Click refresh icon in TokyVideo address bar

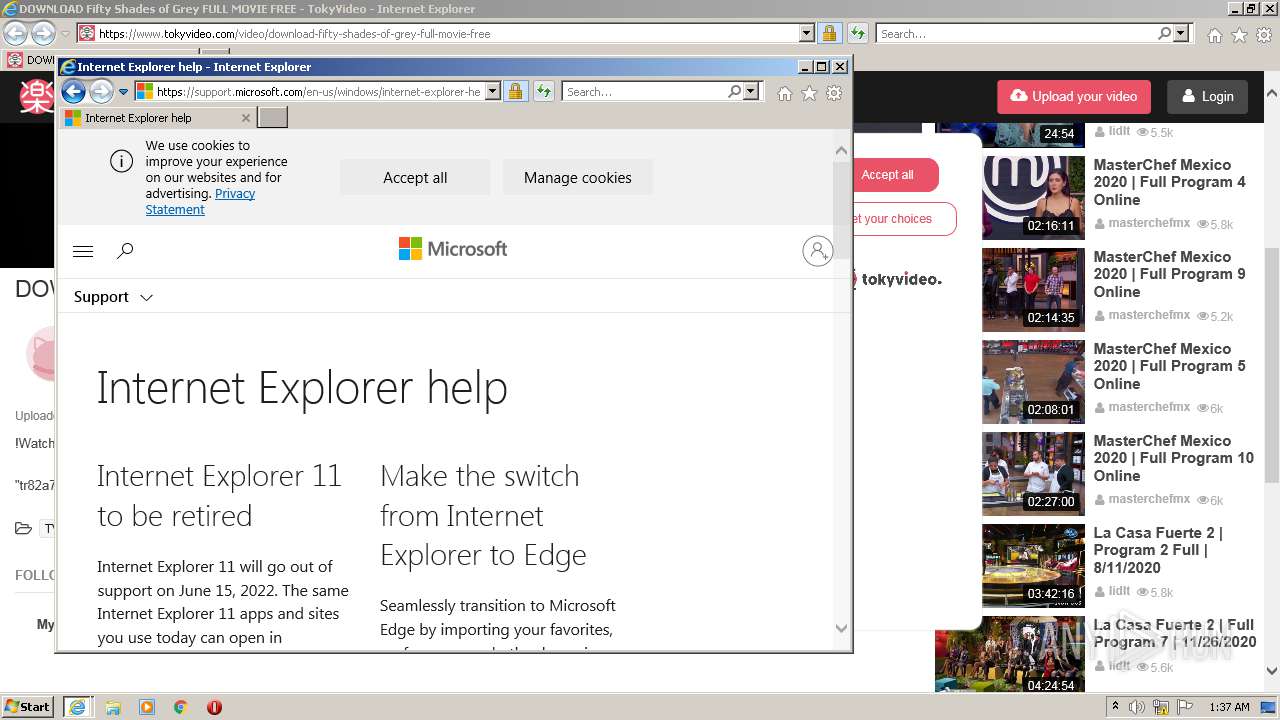(857, 33)
